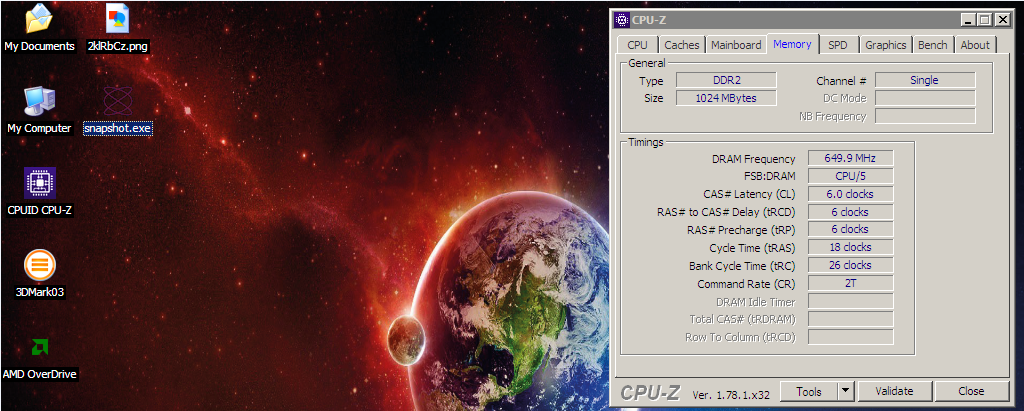The image size is (1024, 411).
Task: Open the About tab
Action: (975, 45)
